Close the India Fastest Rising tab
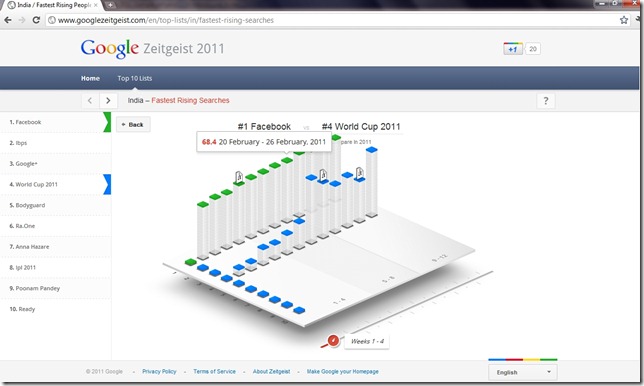Screen dimensions: 644x386 pos(96,5)
